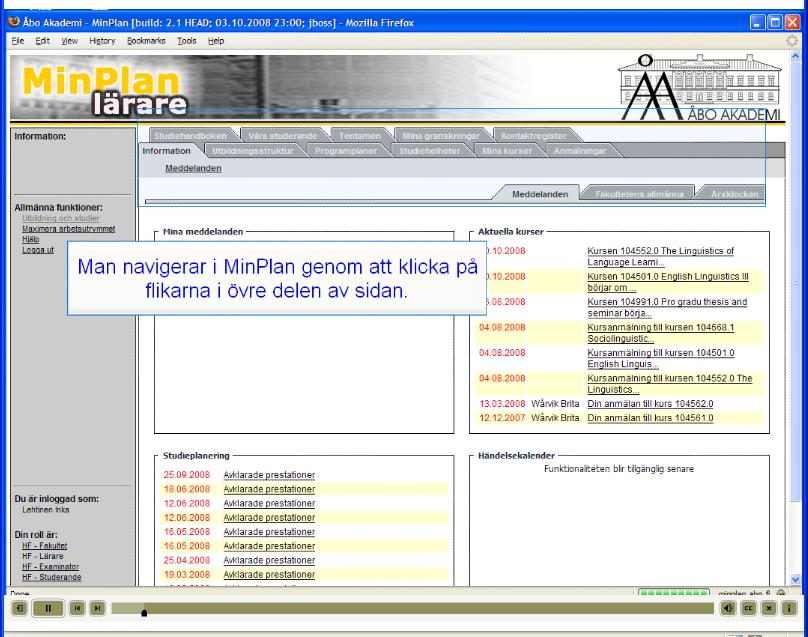Click the page scrollbar down arrow
This screenshot has height=637, width=808.
pos(795,579)
